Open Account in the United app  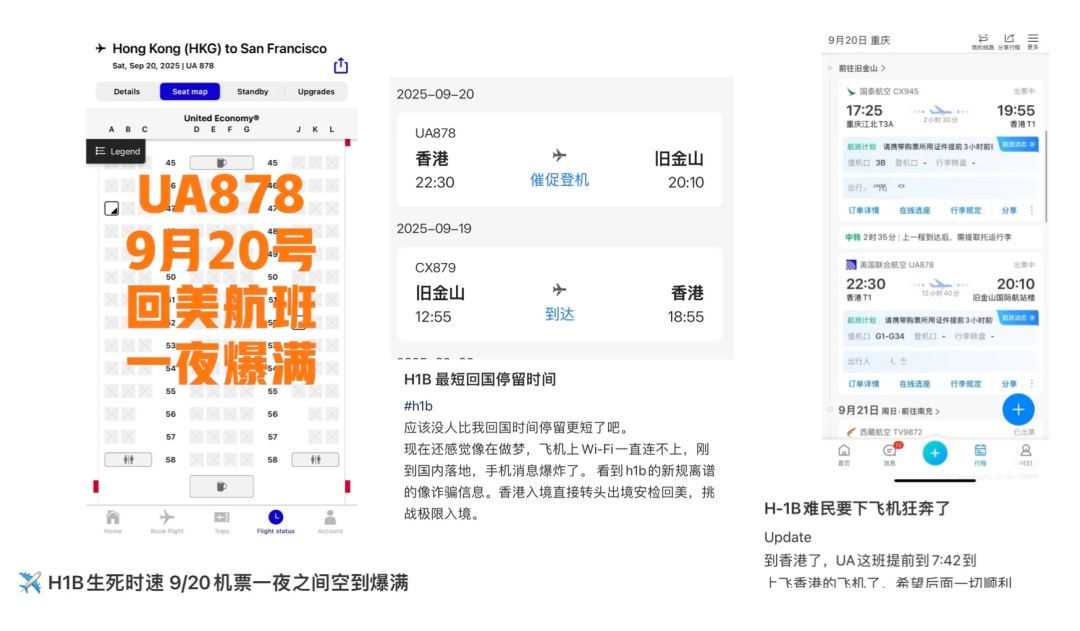[330, 517]
